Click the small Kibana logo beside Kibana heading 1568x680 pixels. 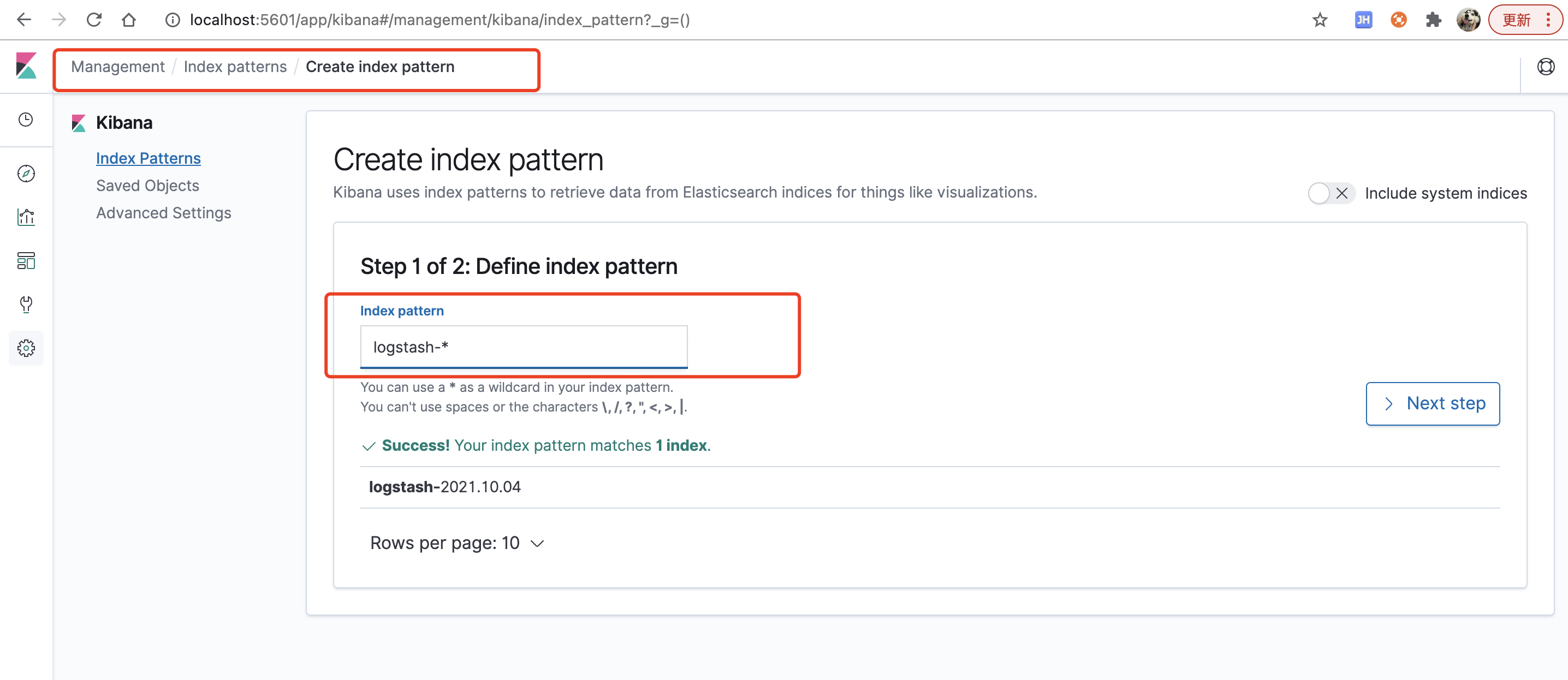tap(79, 123)
